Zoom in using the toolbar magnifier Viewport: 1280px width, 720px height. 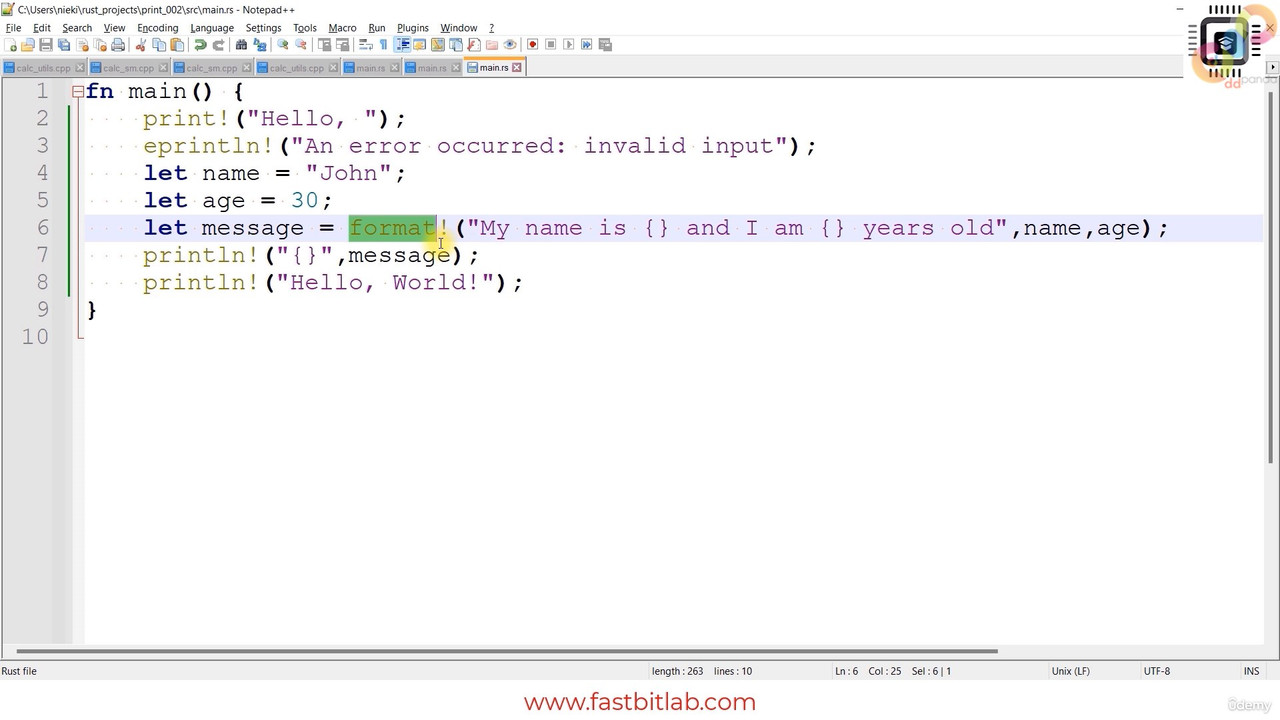pos(283,44)
